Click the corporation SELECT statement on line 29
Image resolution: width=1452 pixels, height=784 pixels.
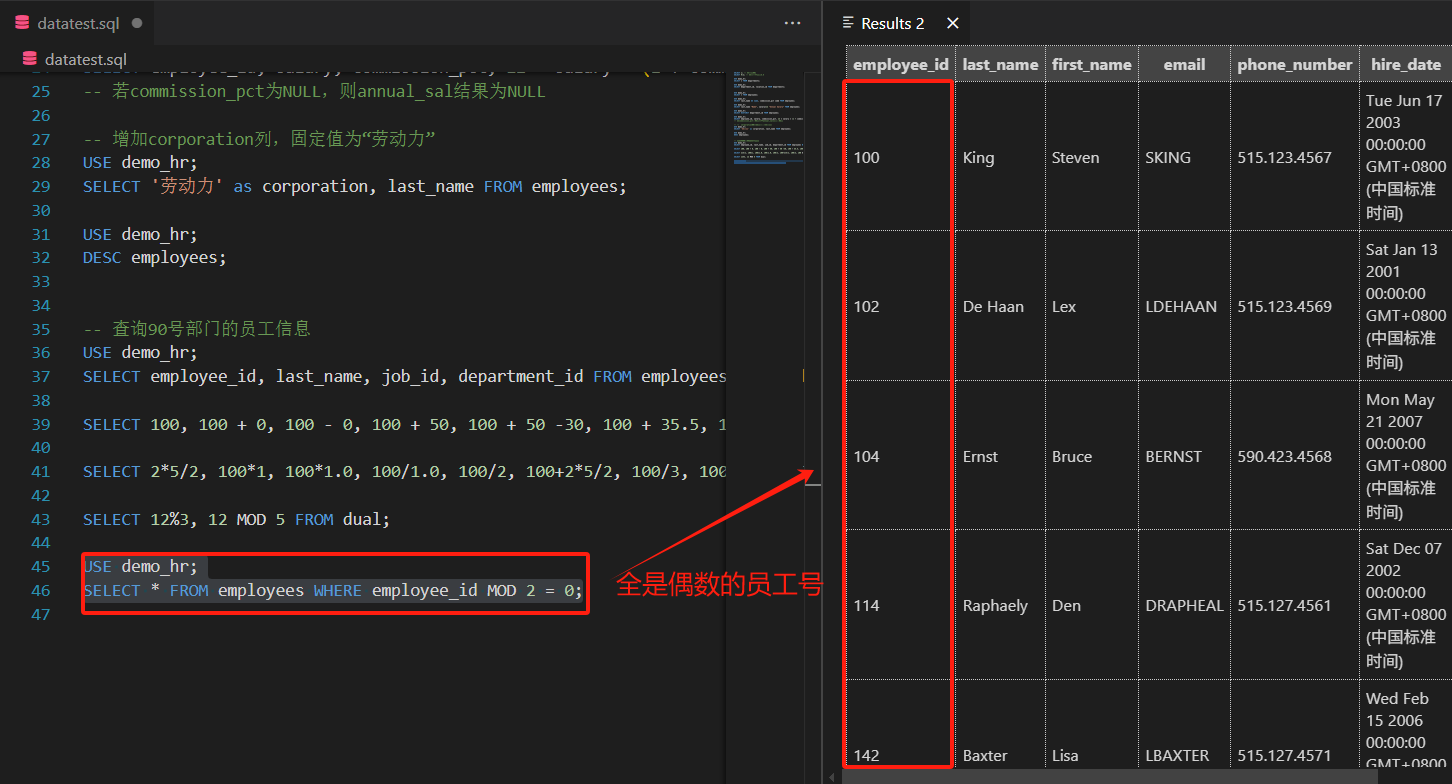pos(355,187)
